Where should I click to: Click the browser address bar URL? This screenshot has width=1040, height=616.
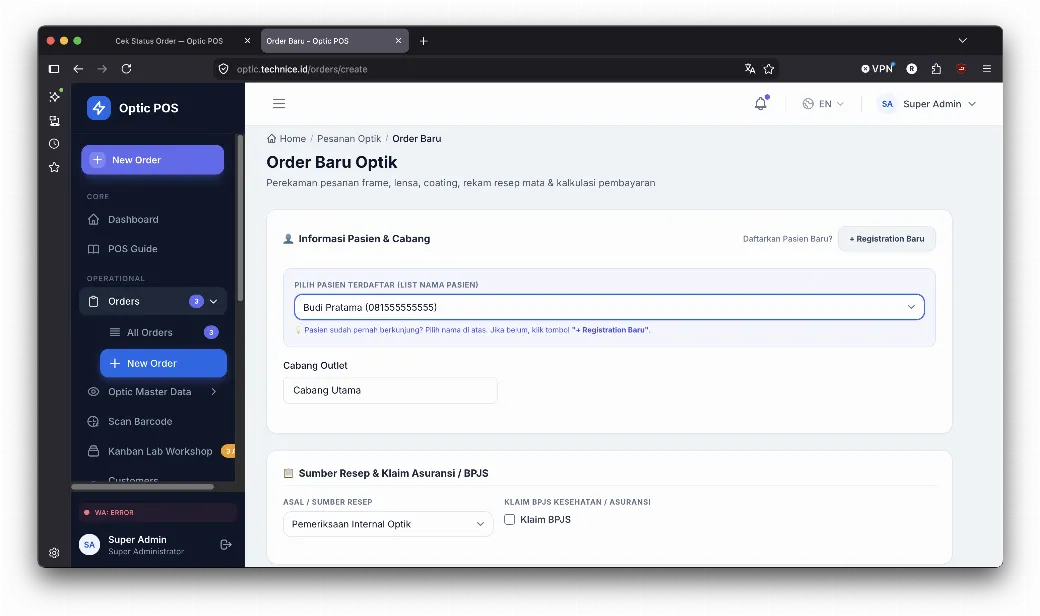pos(302,69)
